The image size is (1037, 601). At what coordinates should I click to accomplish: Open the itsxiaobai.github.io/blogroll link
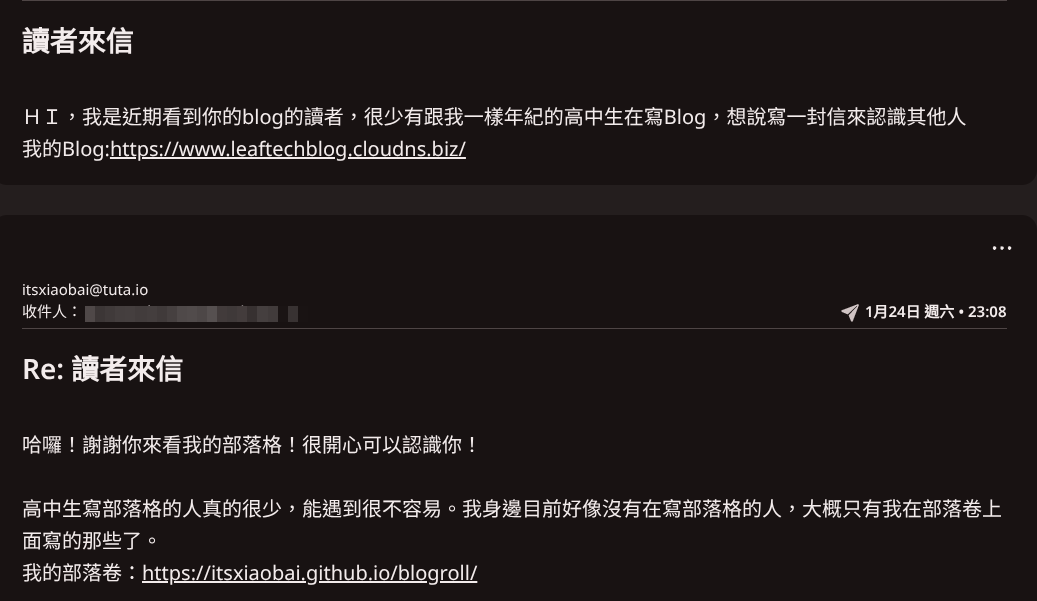pos(310,573)
